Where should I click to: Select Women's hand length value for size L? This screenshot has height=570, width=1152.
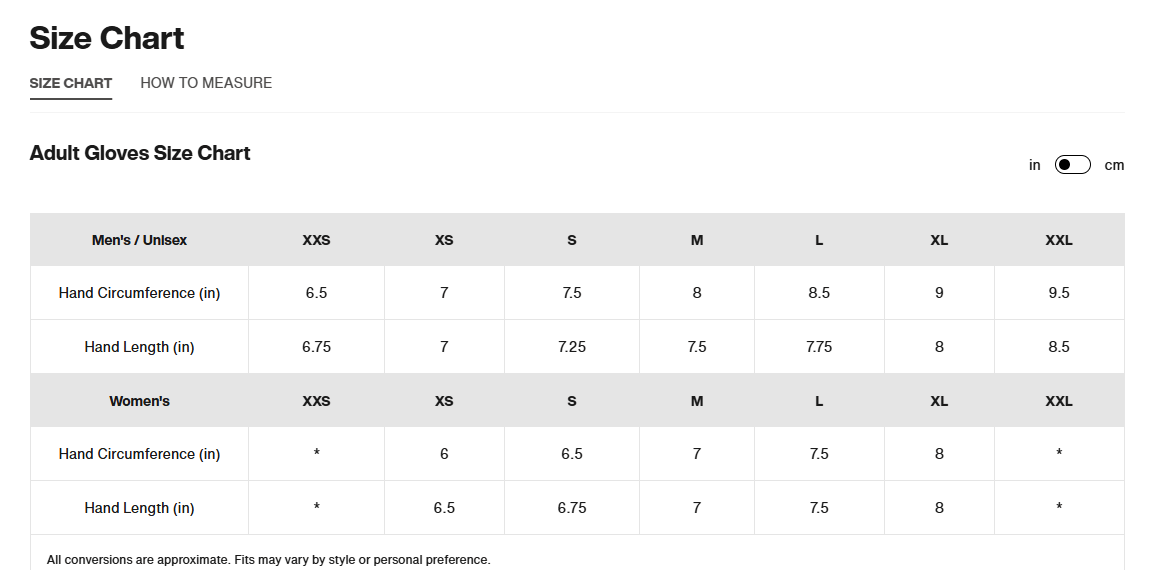(x=819, y=508)
